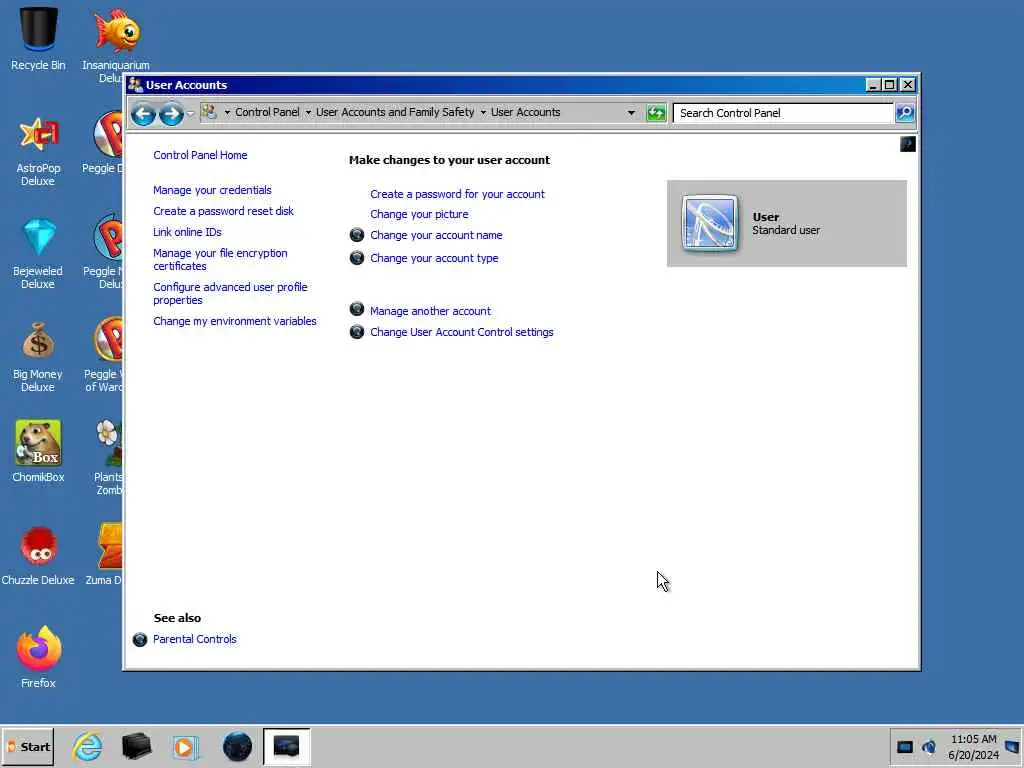The image size is (1024, 768).
Task: Open Windows Media Player from taskbar
Action: tap(185, 746)
